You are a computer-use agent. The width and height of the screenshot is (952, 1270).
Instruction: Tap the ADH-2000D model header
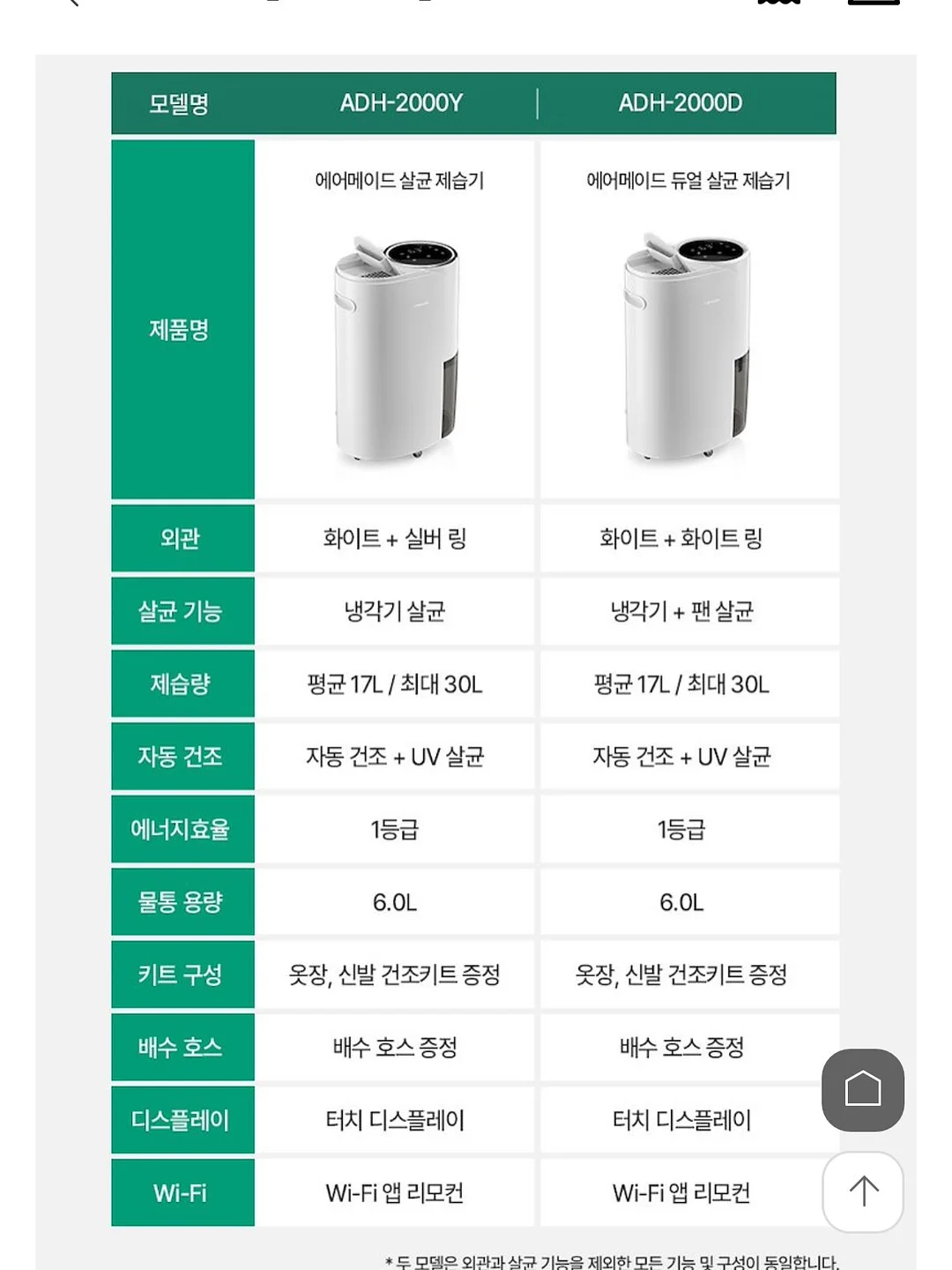pos(681,103)
